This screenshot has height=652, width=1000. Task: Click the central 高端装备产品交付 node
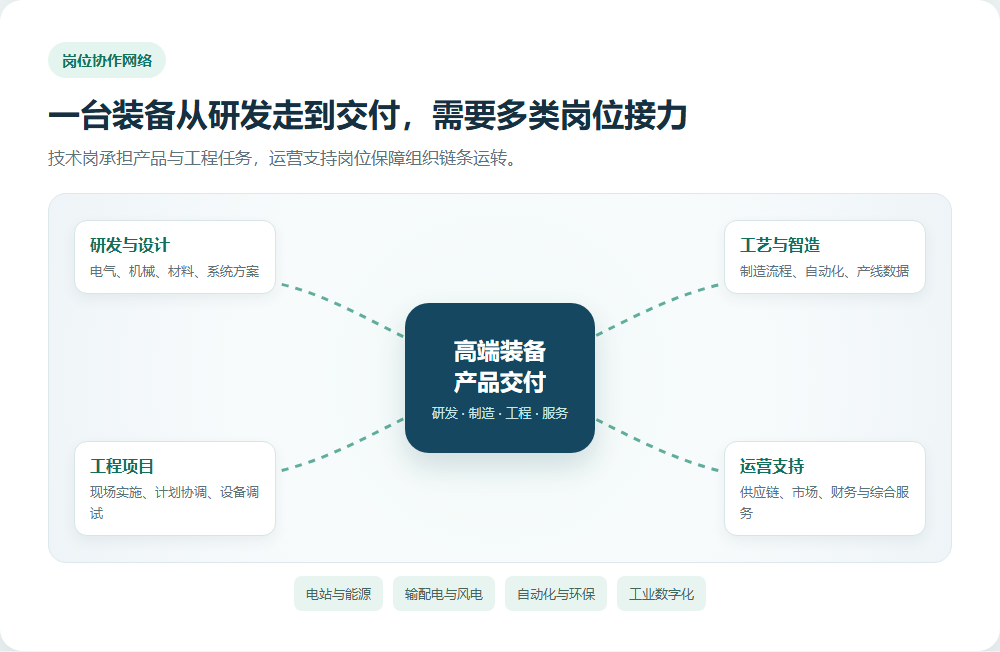click(x=500, y=378)
